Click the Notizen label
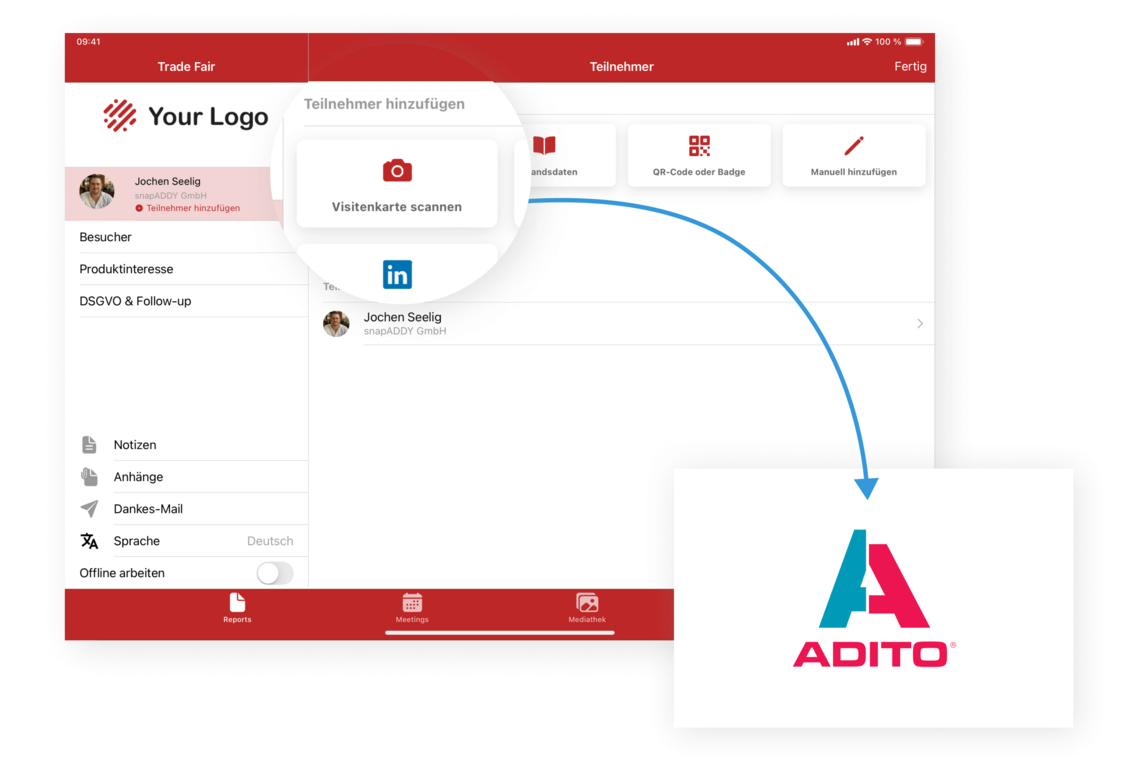Viewport: 1140px width, 762px height. click(135, 445)
